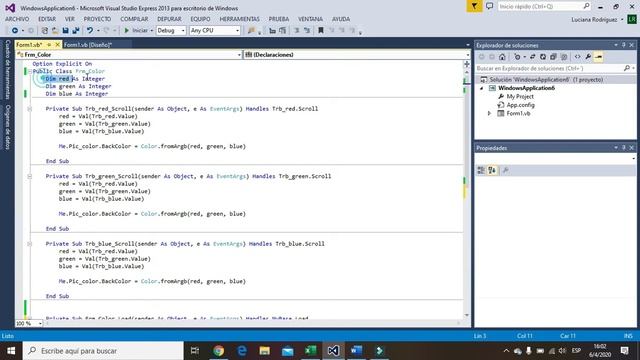
Task: Open the EDITAR menu
Action: tap(47, 19)
